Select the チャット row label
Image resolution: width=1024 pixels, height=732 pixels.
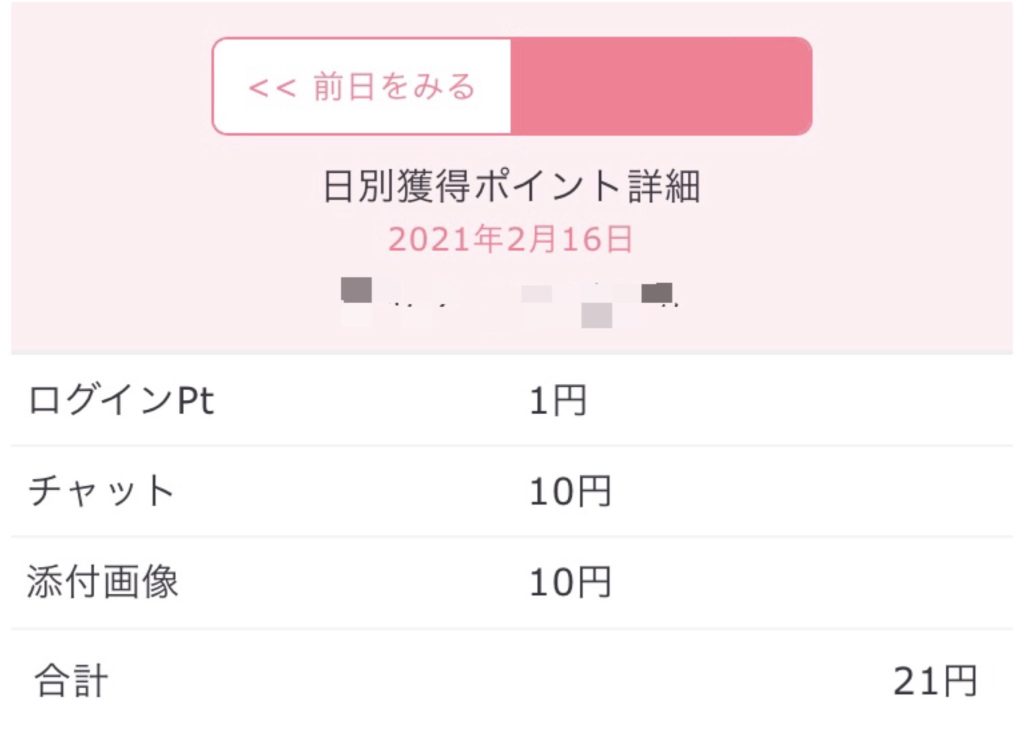tap(101, 491)
